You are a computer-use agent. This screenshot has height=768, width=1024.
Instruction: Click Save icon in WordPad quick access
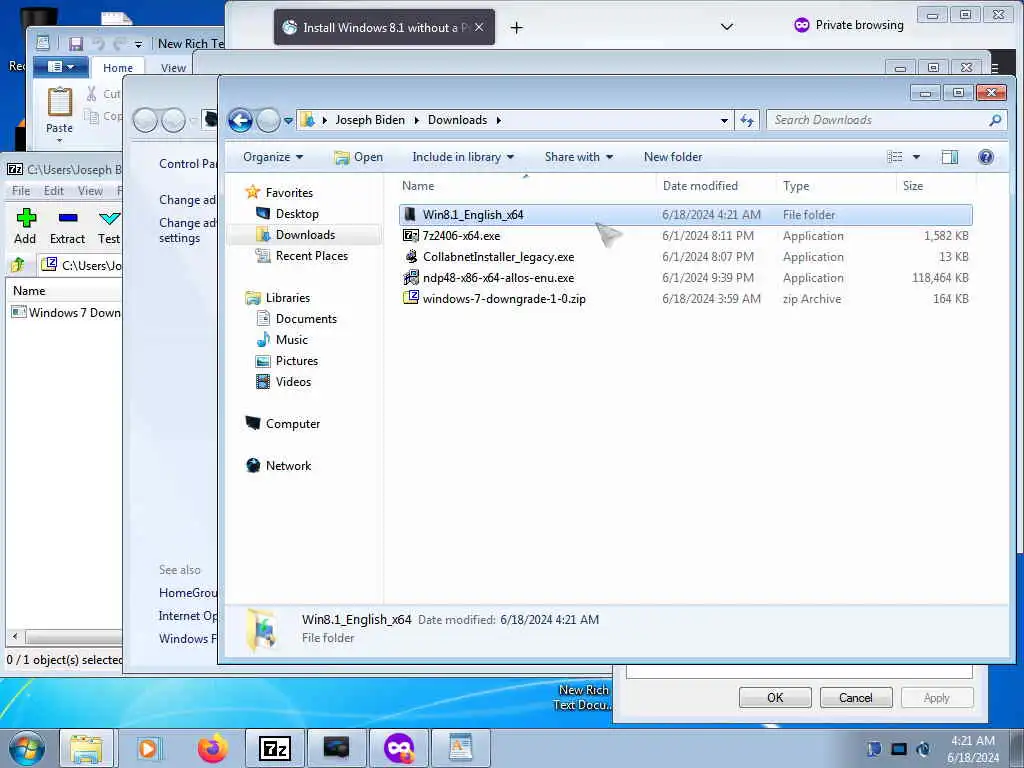pyautogui.click(x=76, y=44)
